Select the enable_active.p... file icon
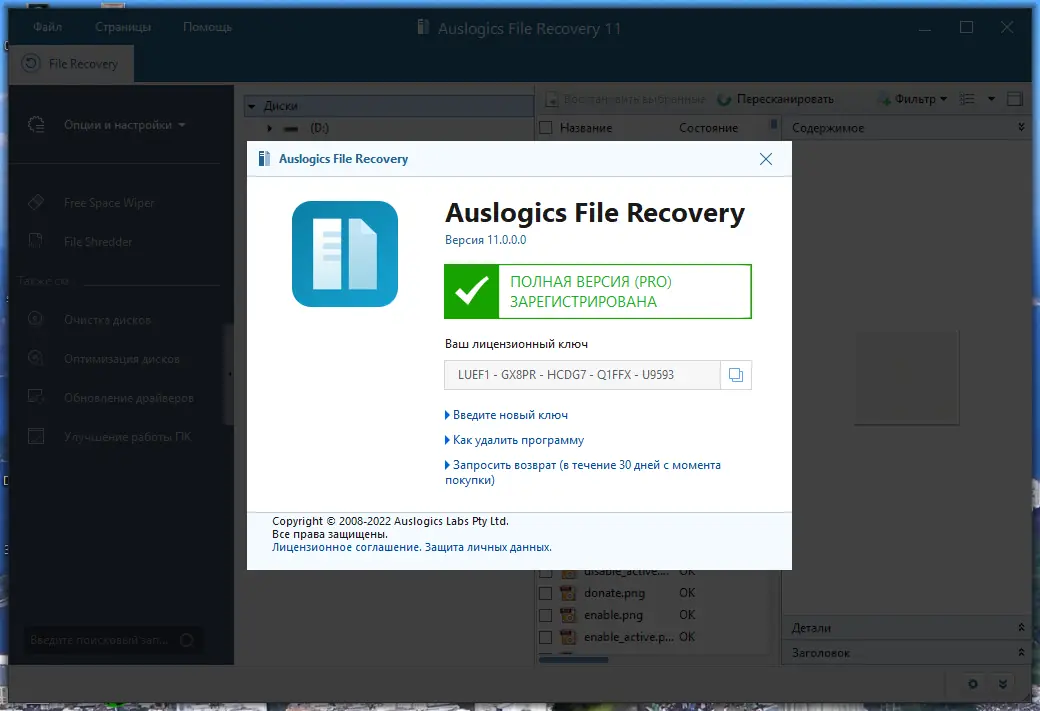Screen dimensions: 1040x711 (568, 637)
